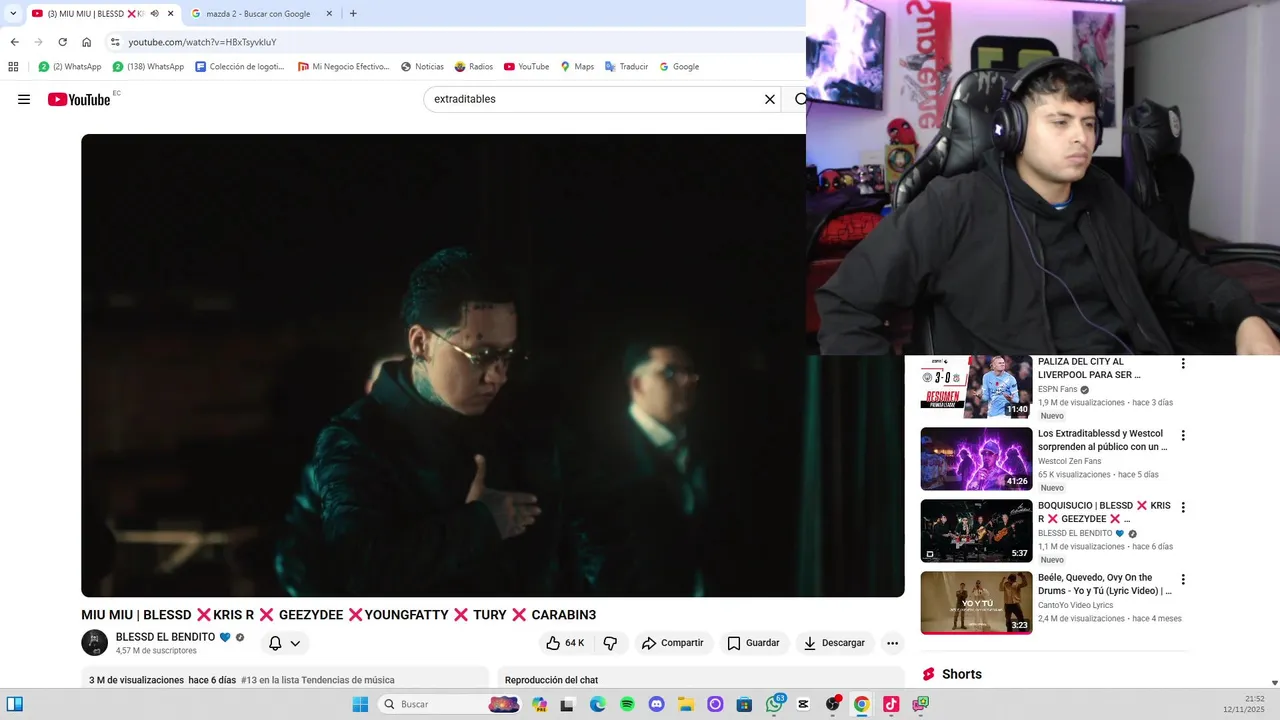
Task: Open the Westcol Zen Fans channel name
Action: tap(1069, 461)
